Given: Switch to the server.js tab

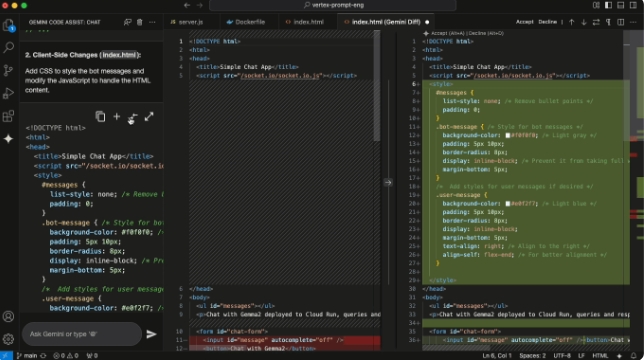Looking at the screenshot, I should coord(187,22).
